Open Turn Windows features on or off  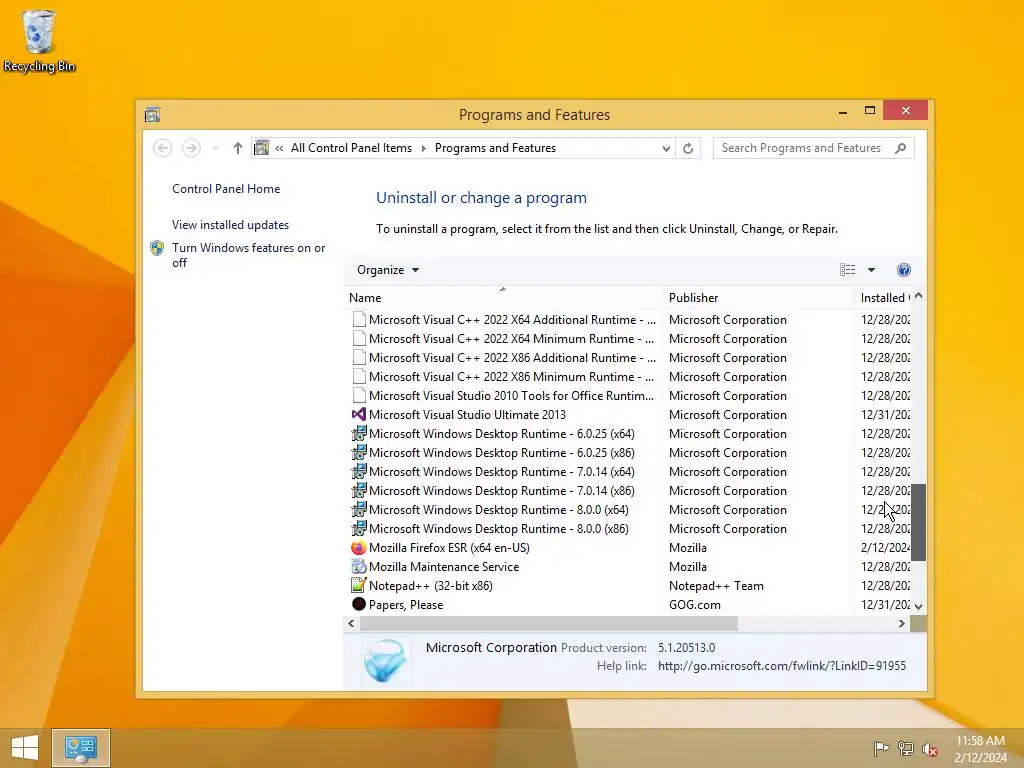pos(248,255)
